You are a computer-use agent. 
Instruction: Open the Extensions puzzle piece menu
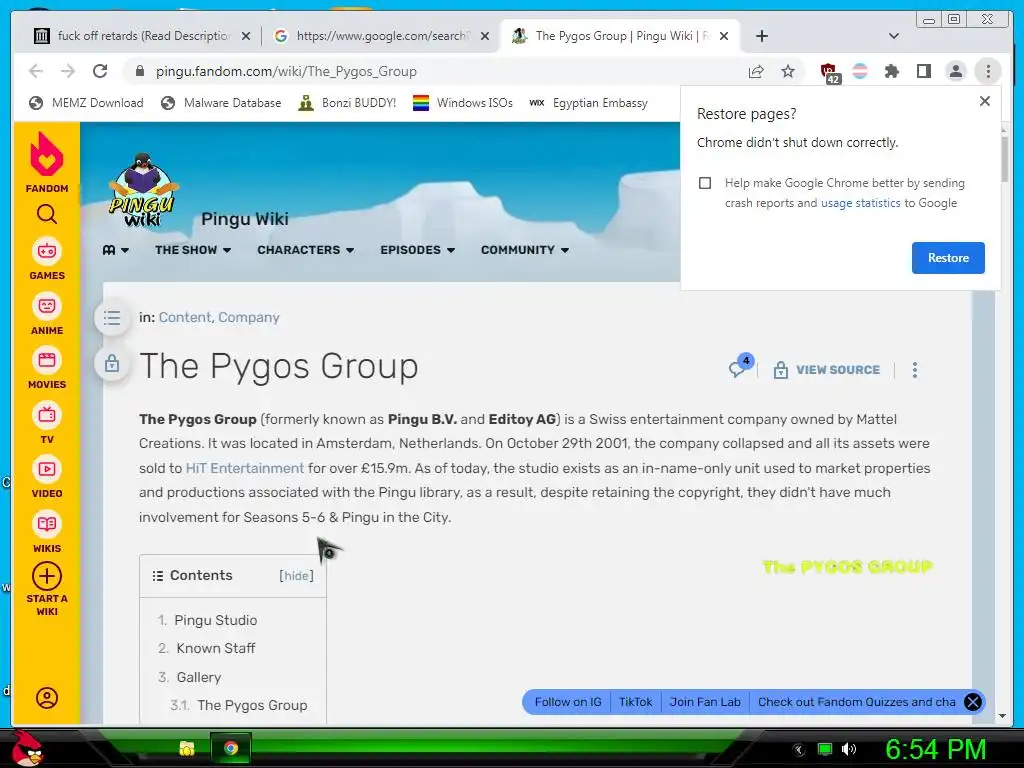(891, 71)
